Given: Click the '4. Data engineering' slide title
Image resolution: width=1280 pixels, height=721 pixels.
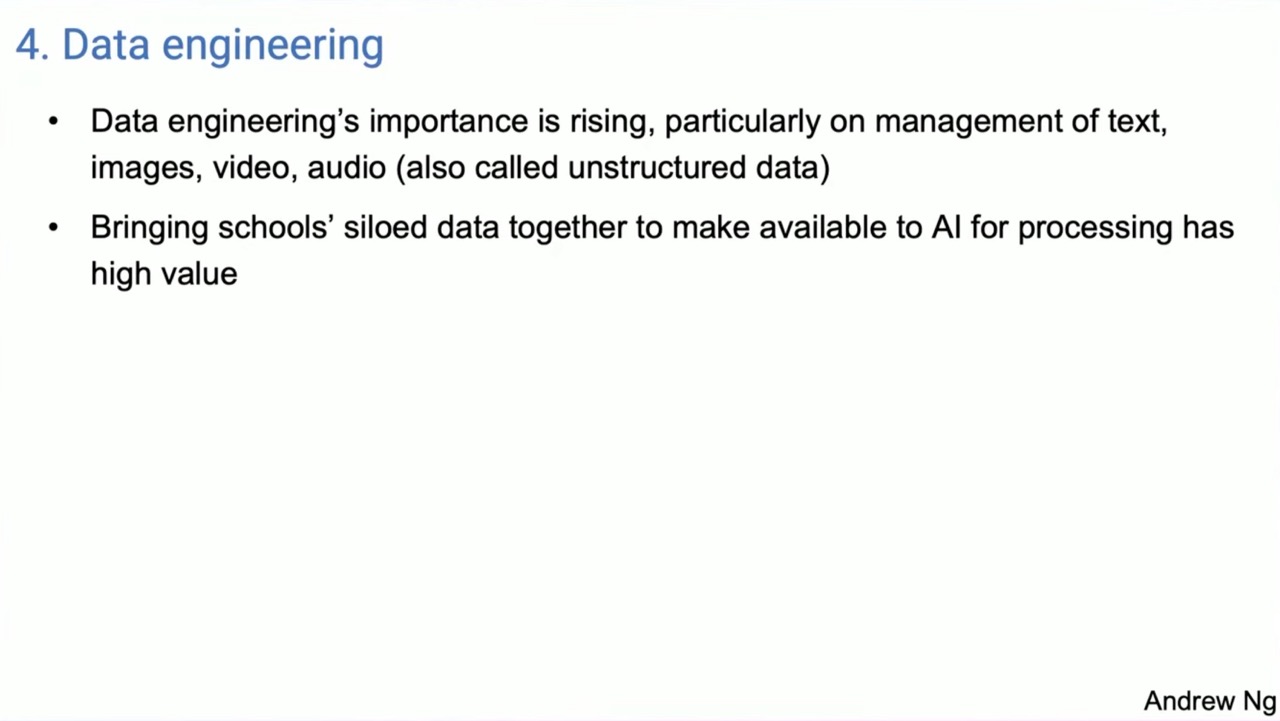Looking at the screenshot, I should pyautogui.click(x=199, y=46).
